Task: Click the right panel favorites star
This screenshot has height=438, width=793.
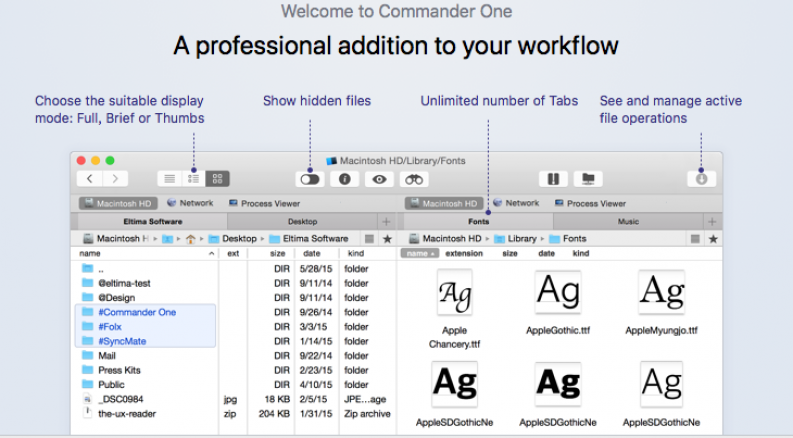Action: tap(713, 239)
